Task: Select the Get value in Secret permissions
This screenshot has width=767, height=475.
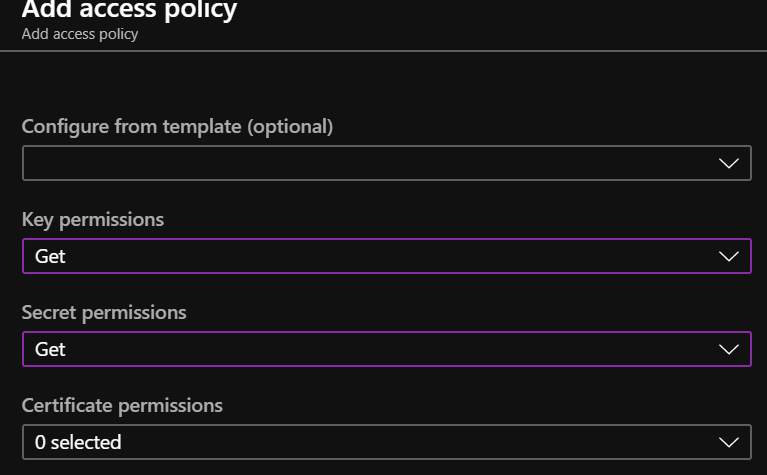Action: [x=50, y=349]
